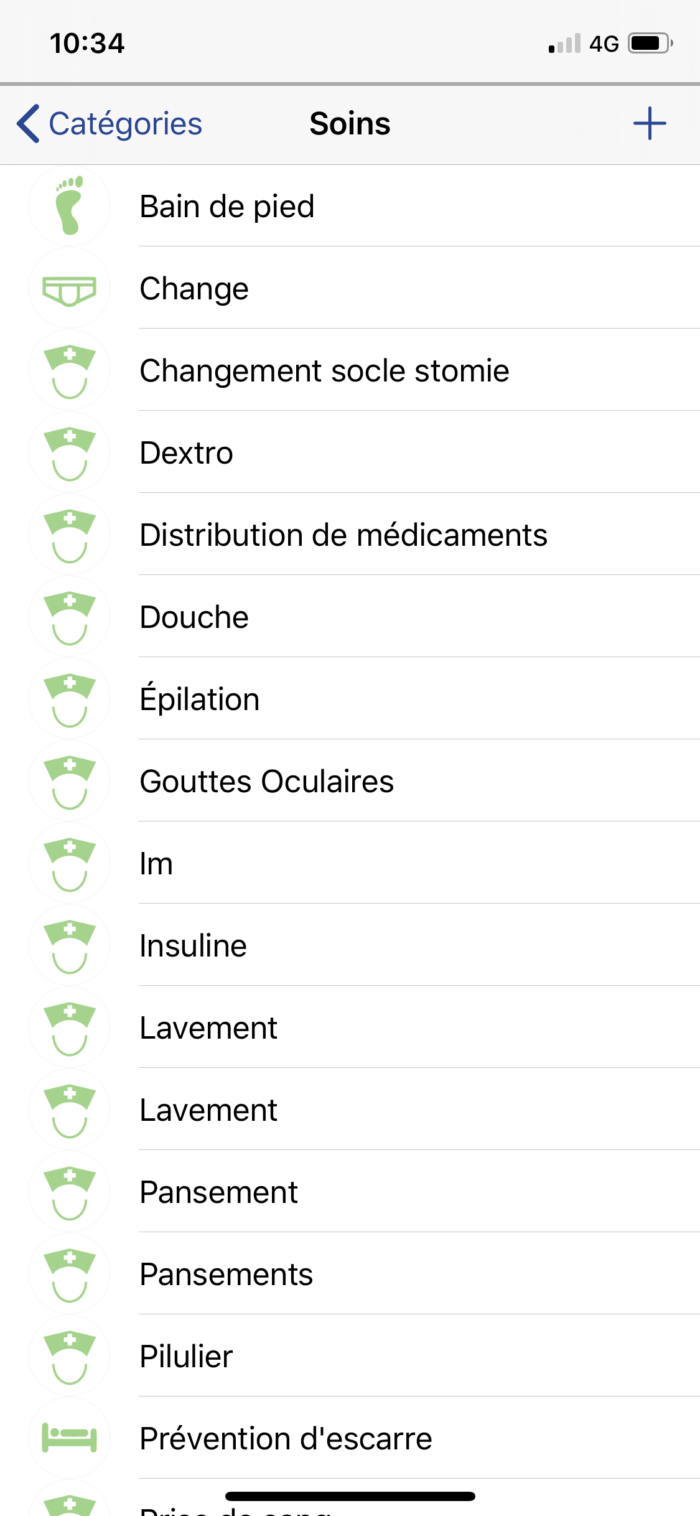Tap the bed icon next to Prévention d'escarre
Viewport: 700px width, 1516px height.
(69, 1439)
